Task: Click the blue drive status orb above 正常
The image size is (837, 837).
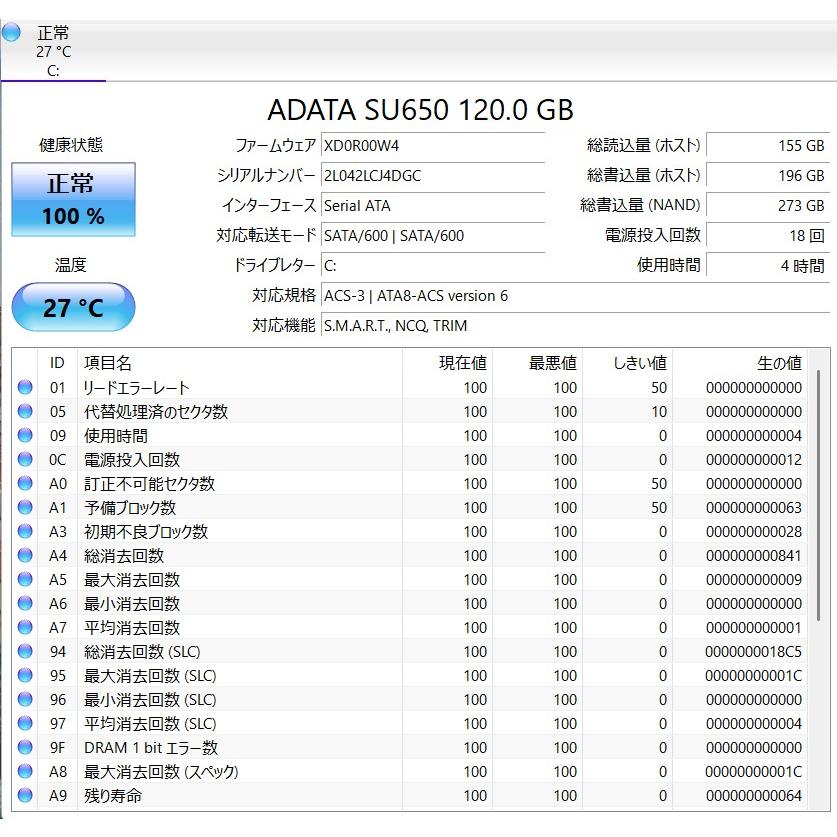Action: point(11,32)
